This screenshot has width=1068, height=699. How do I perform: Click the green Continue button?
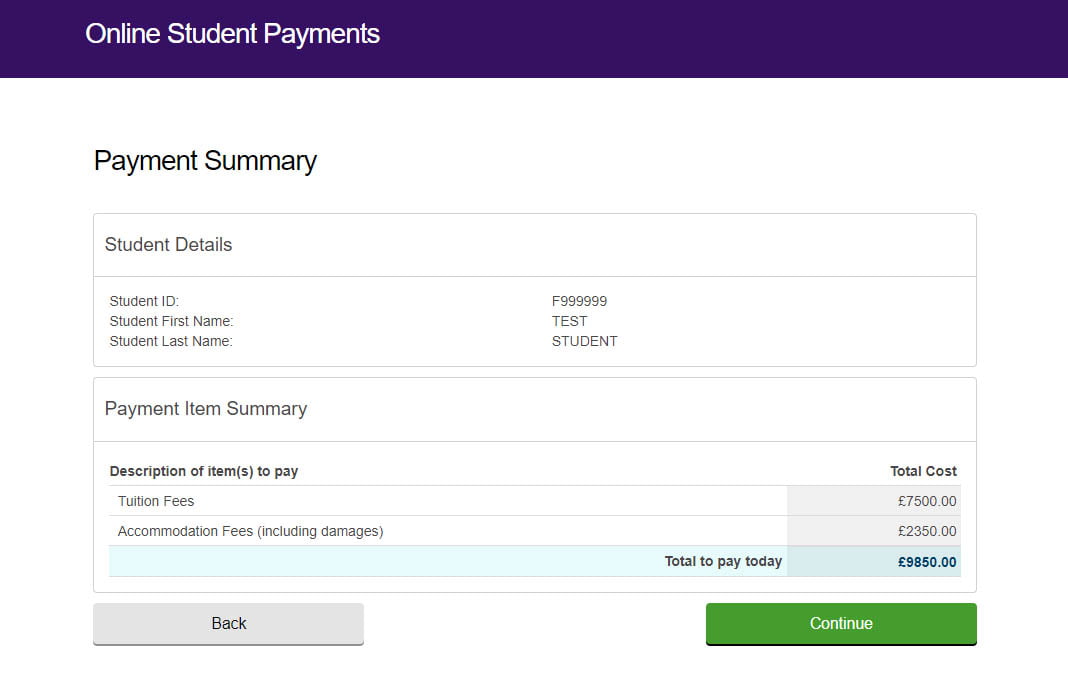coord(841,623)
